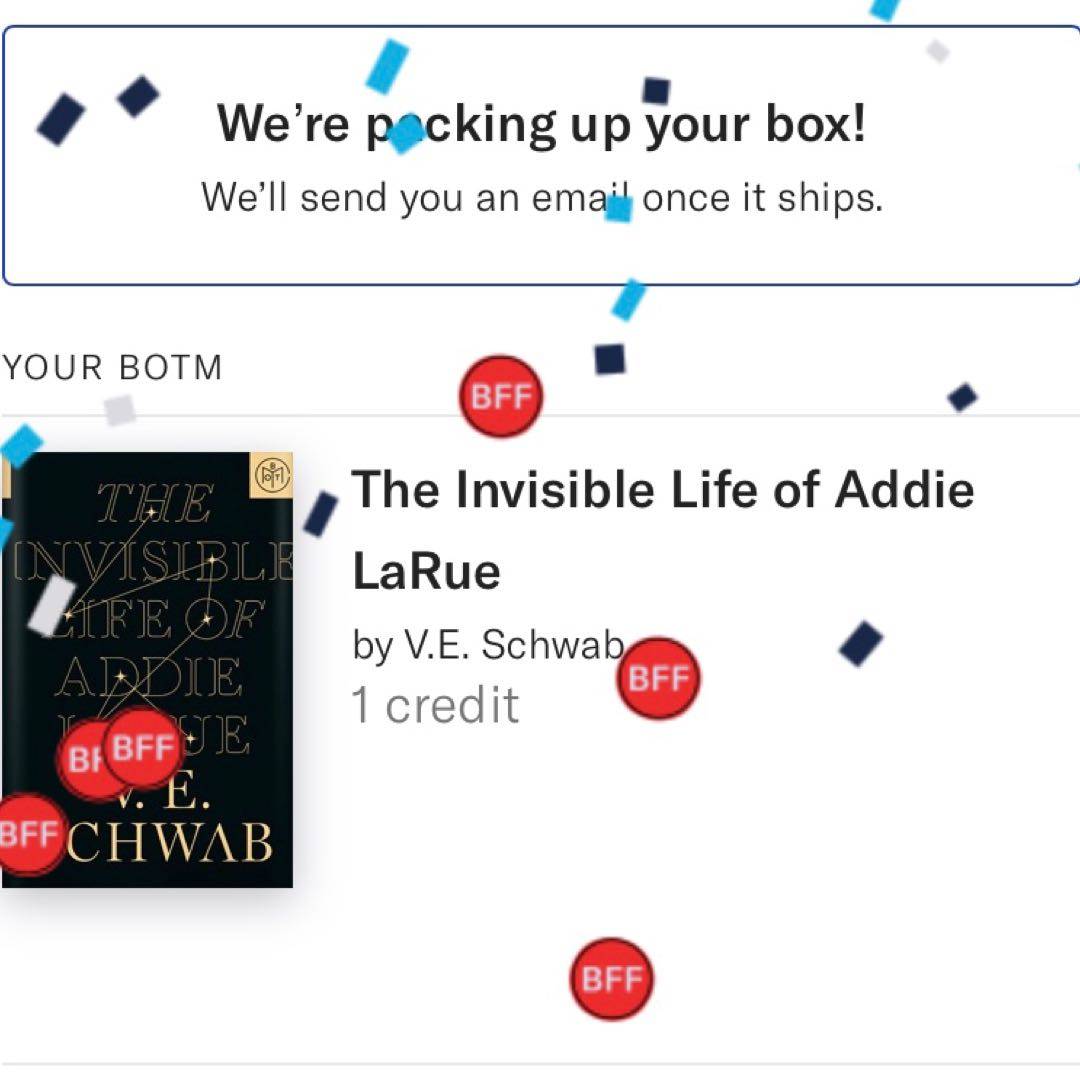Click the navy confetti left of book title
This screenshot has width=1080, height=1080.
(x=320, y=514)
